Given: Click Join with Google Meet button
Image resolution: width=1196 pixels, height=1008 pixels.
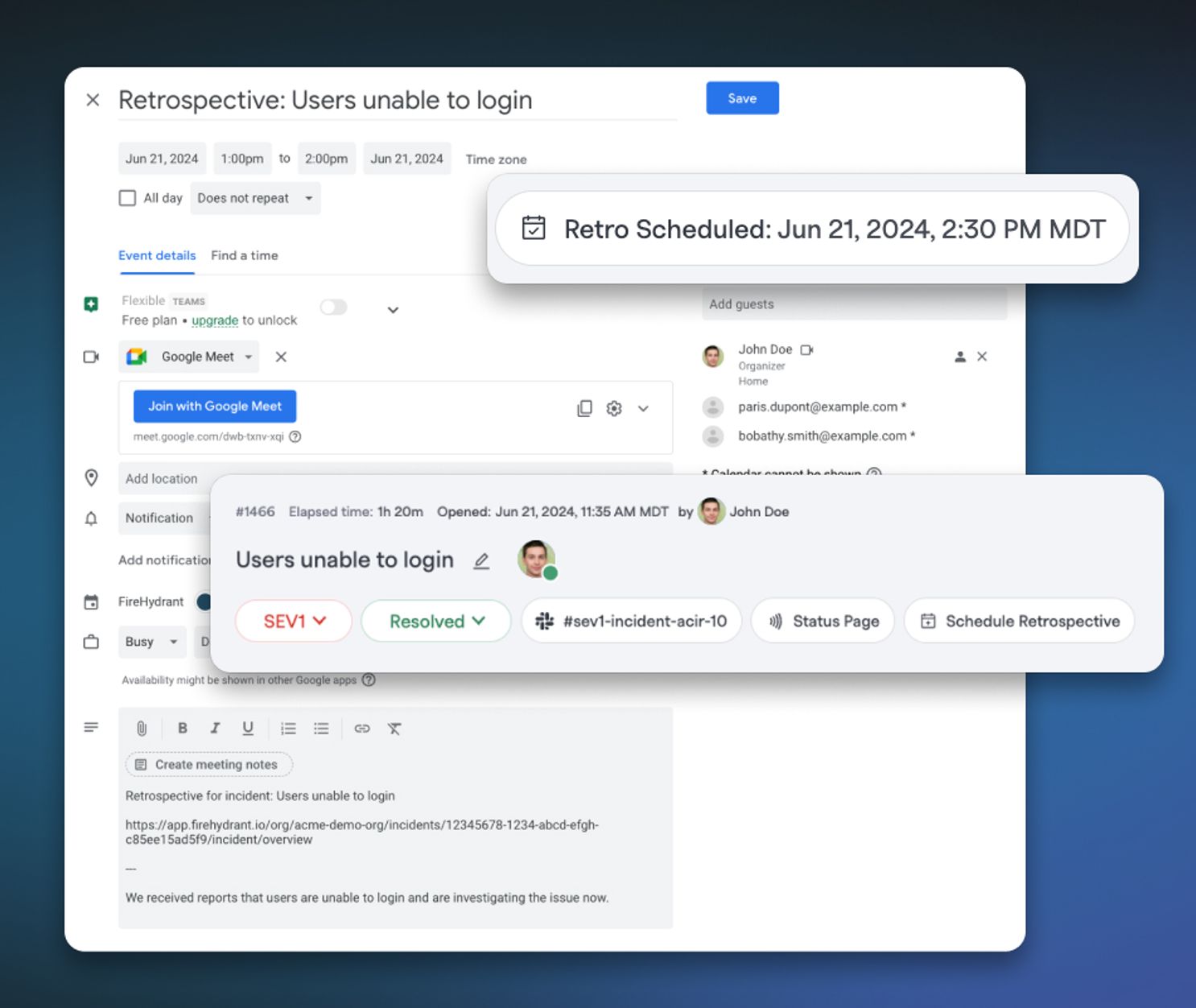Looking at the screenshot, I should tap(215, 407).
